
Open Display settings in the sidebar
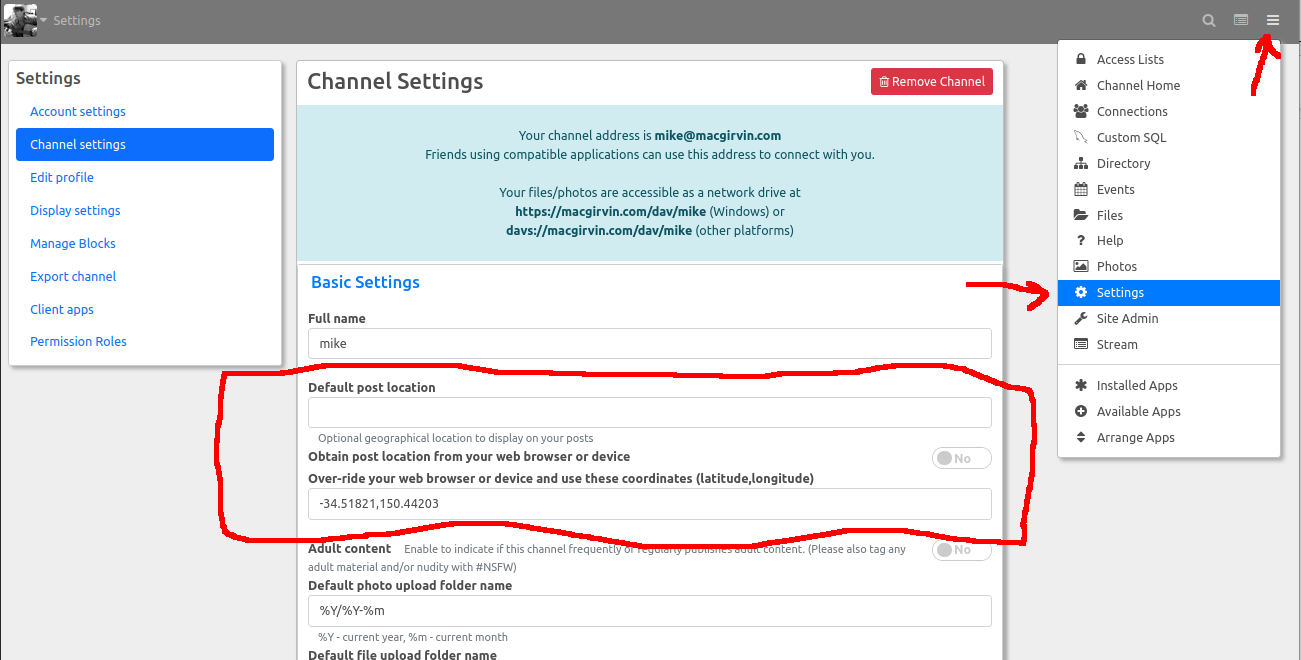75,210
